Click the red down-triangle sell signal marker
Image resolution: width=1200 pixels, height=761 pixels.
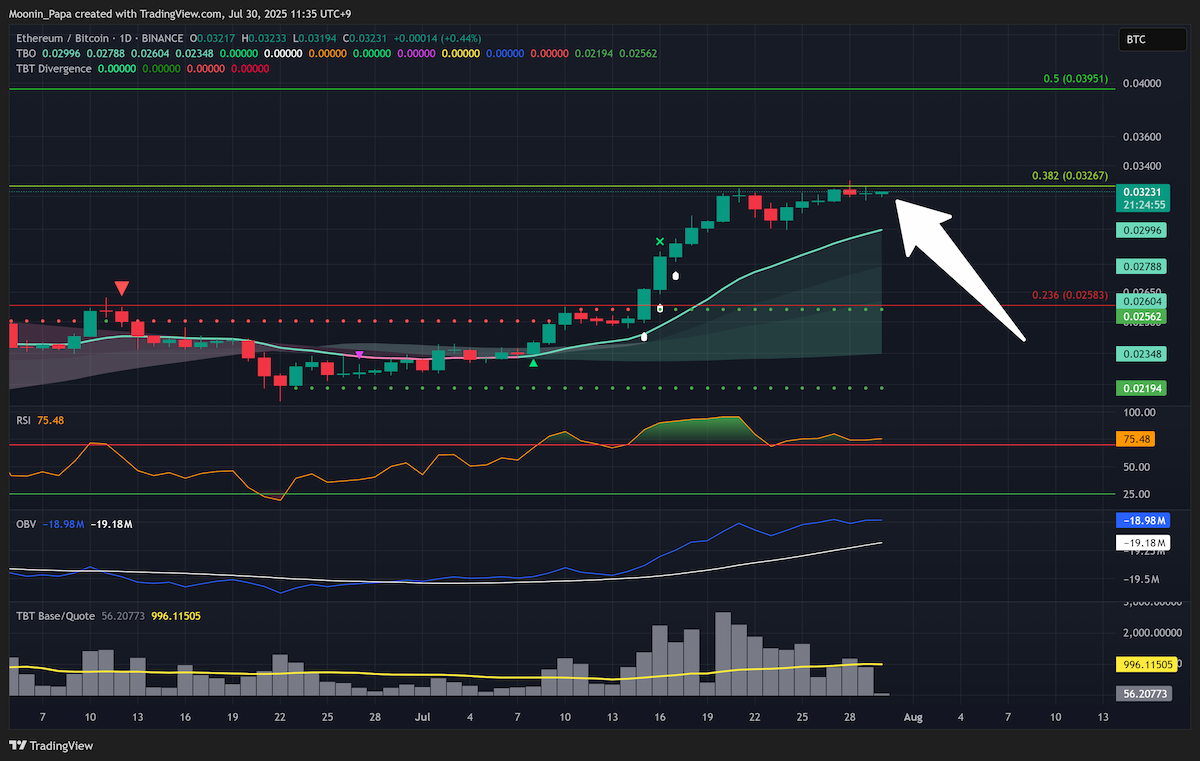coord(121,288)
